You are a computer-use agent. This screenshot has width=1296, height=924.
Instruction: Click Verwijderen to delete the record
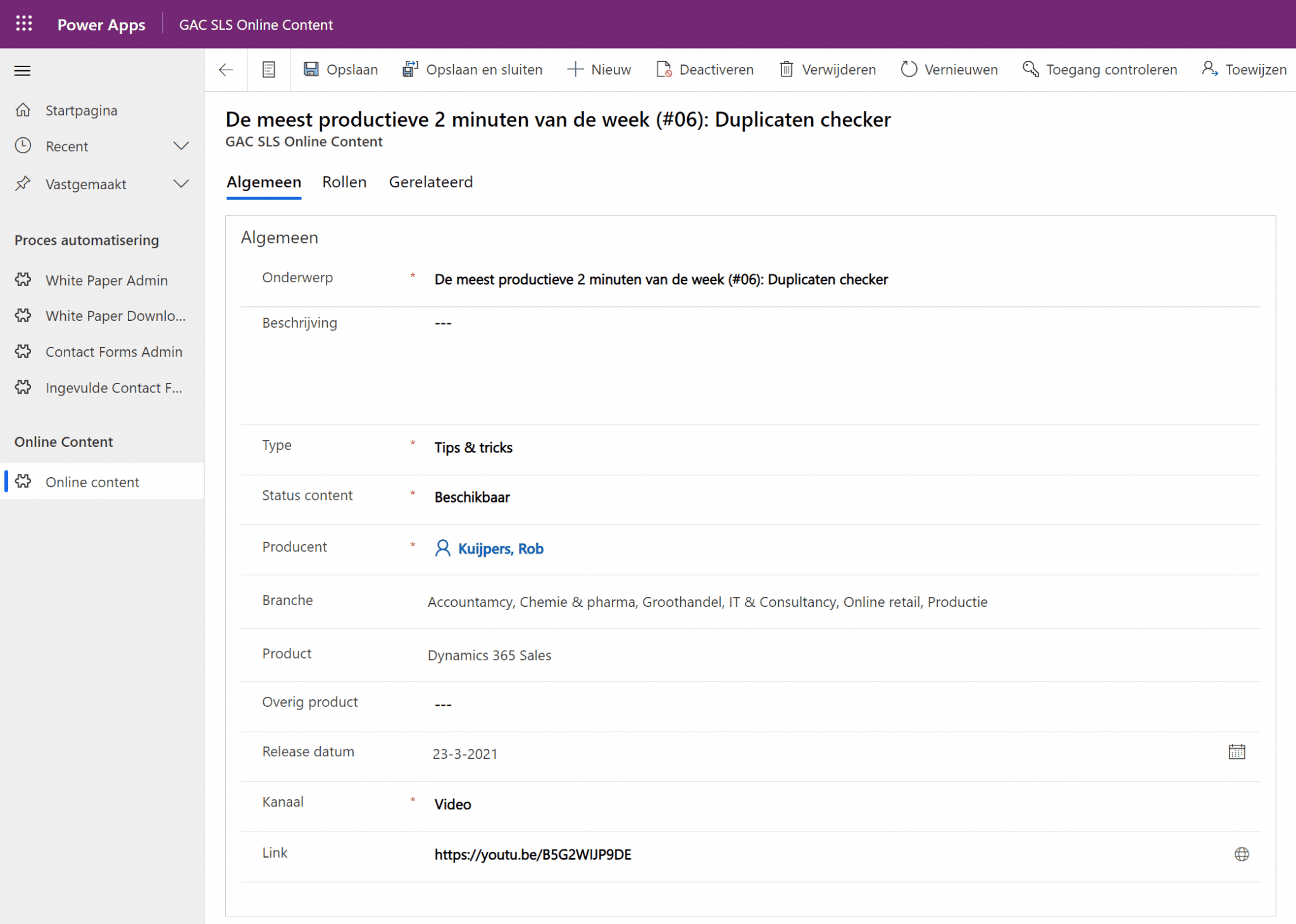pos(827,70)
